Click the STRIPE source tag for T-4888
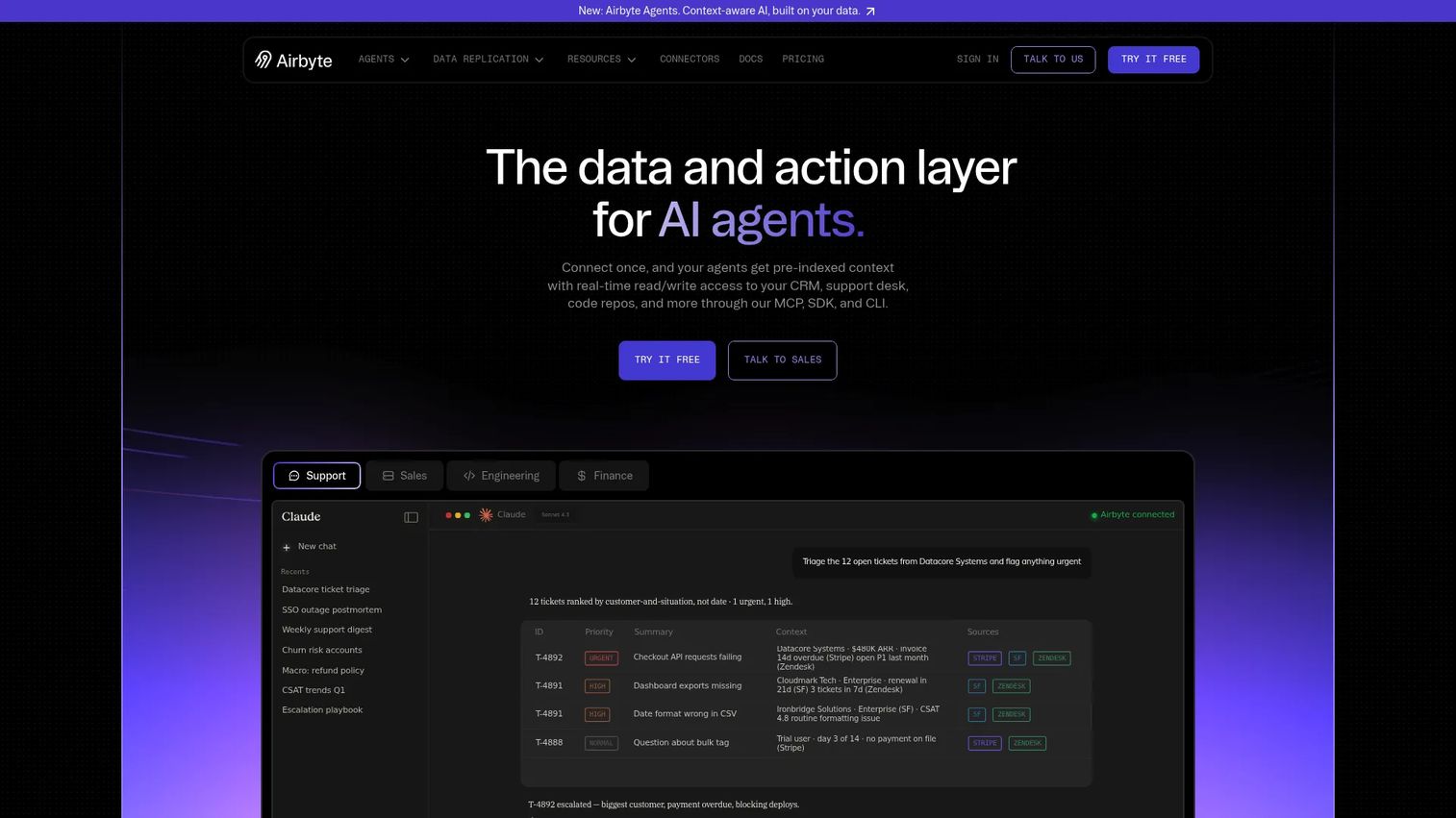The image size is (1456, 818). (985, 743)
